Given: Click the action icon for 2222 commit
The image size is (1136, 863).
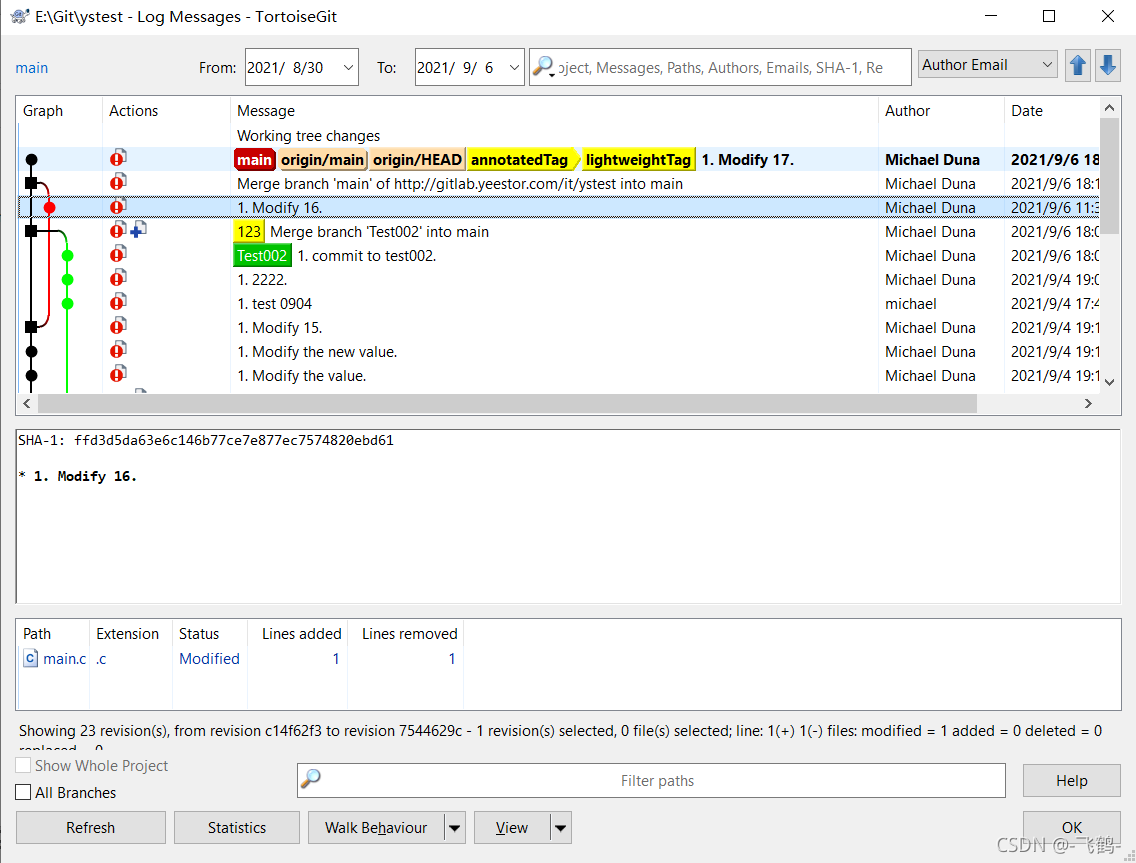Looking at the screenshot, I should pyautogui.click(x=118, y=278).
